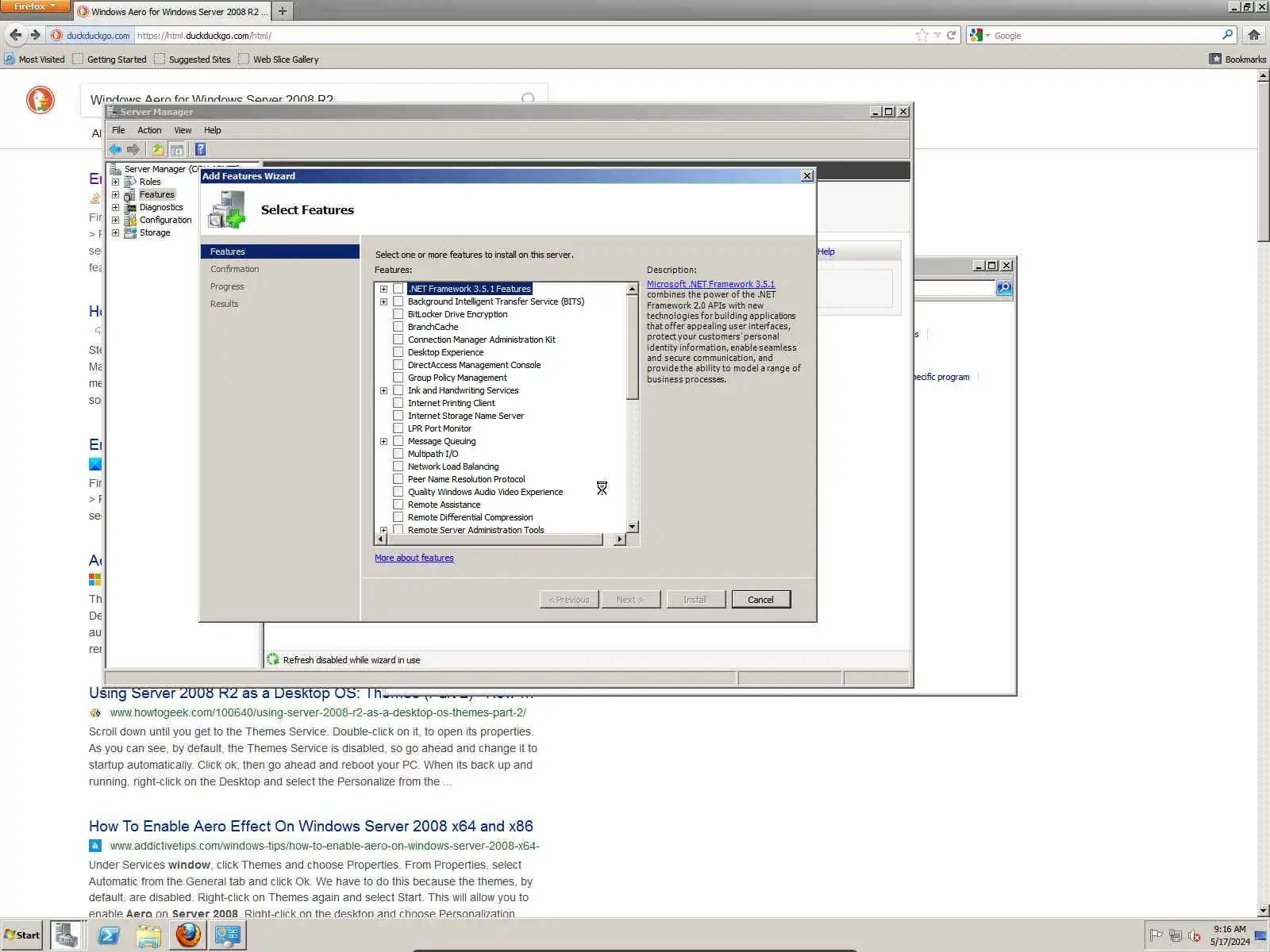Check the Multipath I/O checkbox
The image size is (1270, 952).
coord(398,454)
